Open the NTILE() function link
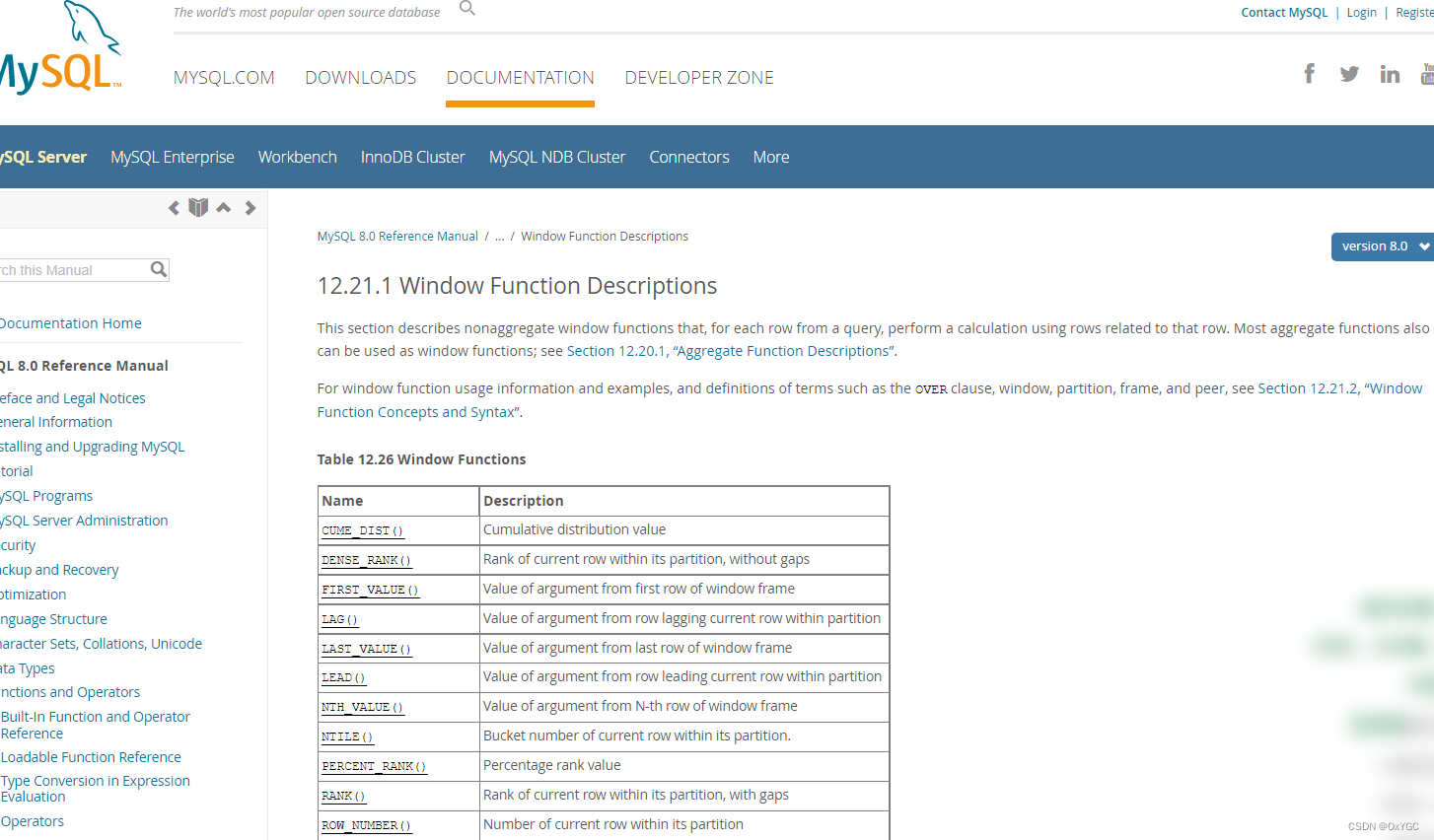The image size is (1434, 840). (347, 736)
